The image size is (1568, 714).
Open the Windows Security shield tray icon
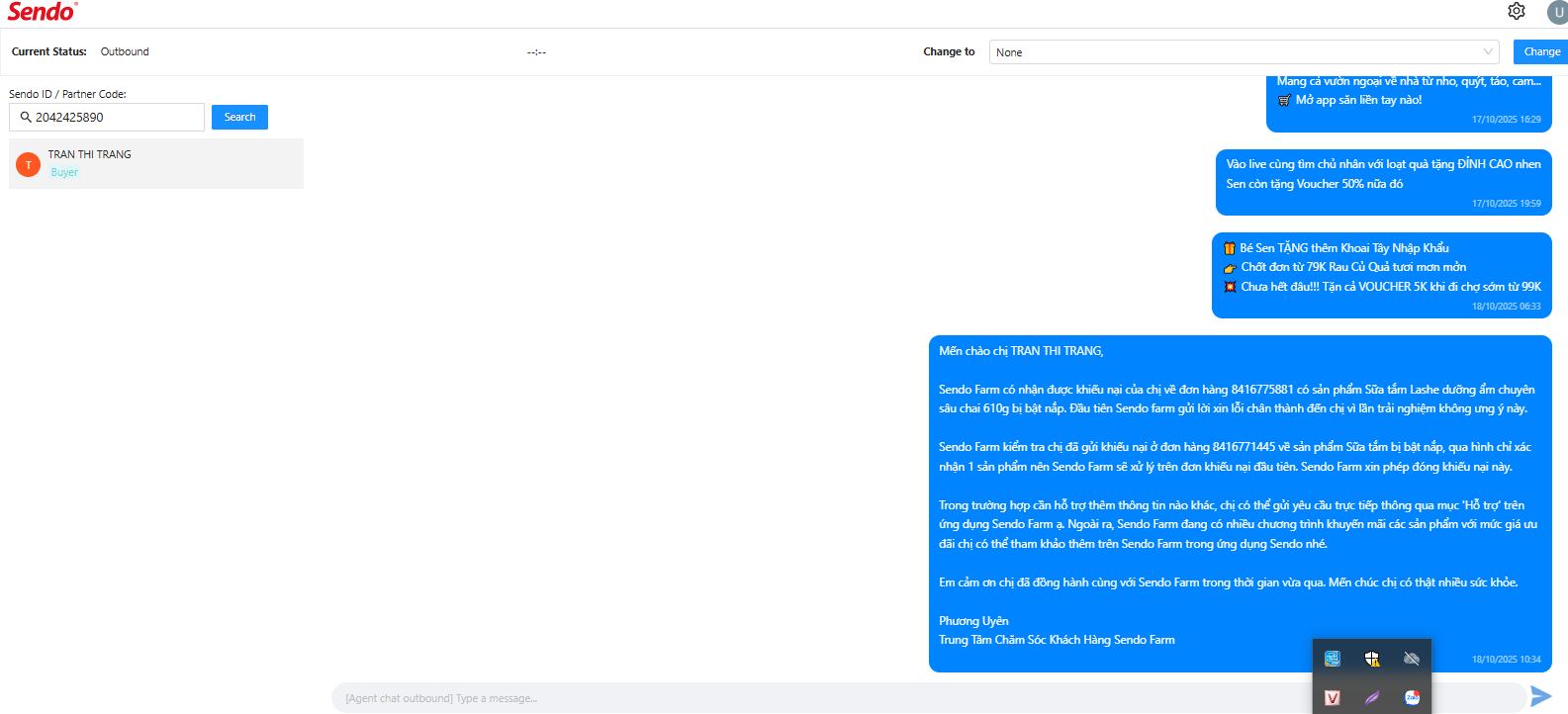tap(1372, 659)
